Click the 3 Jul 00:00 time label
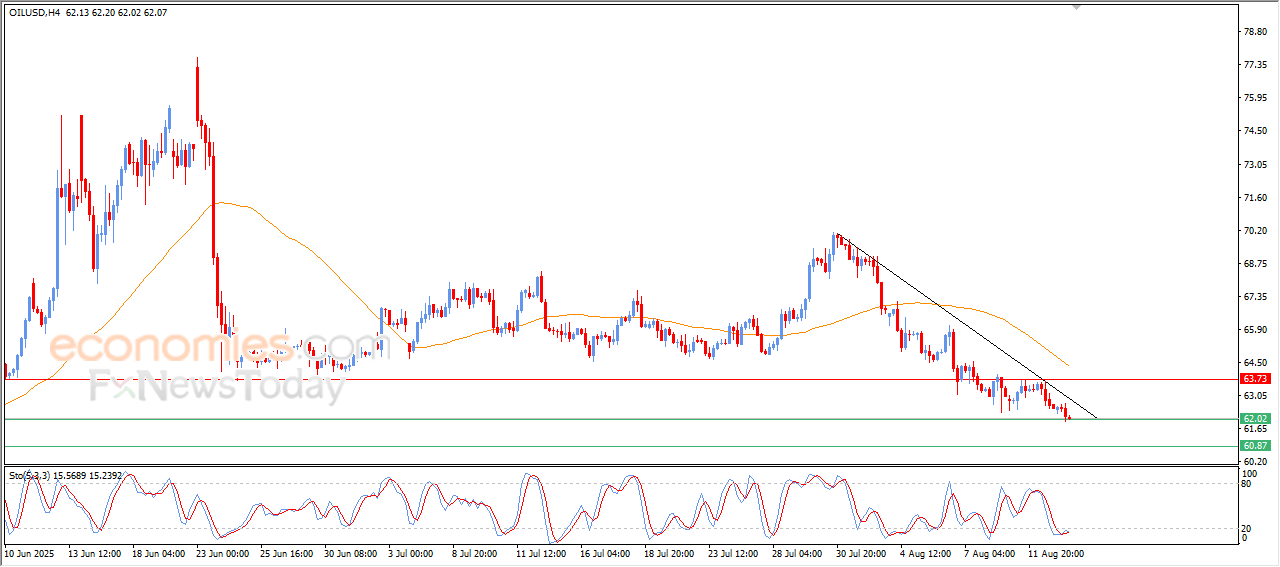 pos(411,552)
